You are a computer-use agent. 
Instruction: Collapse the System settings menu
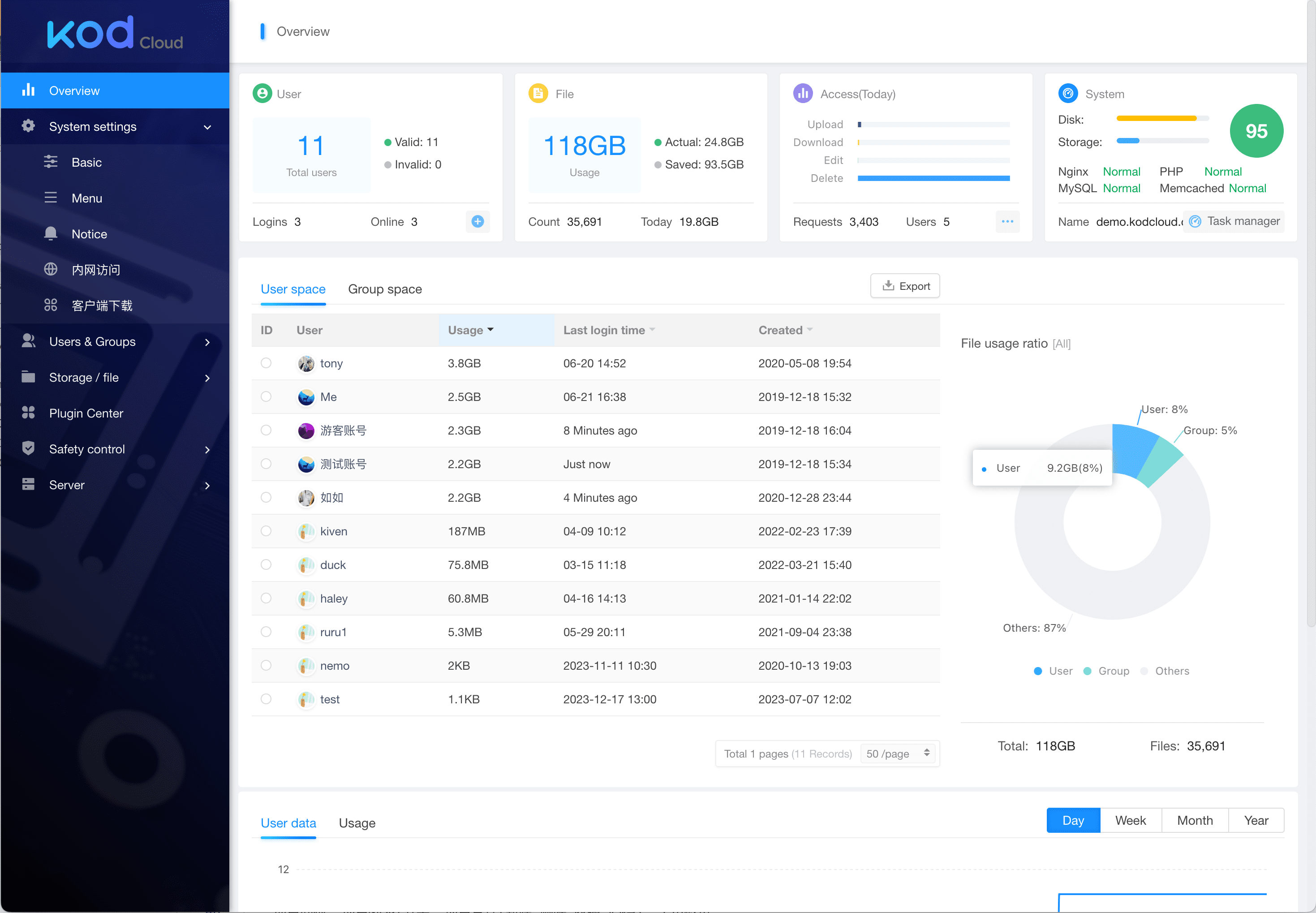[x=206, y=126]
